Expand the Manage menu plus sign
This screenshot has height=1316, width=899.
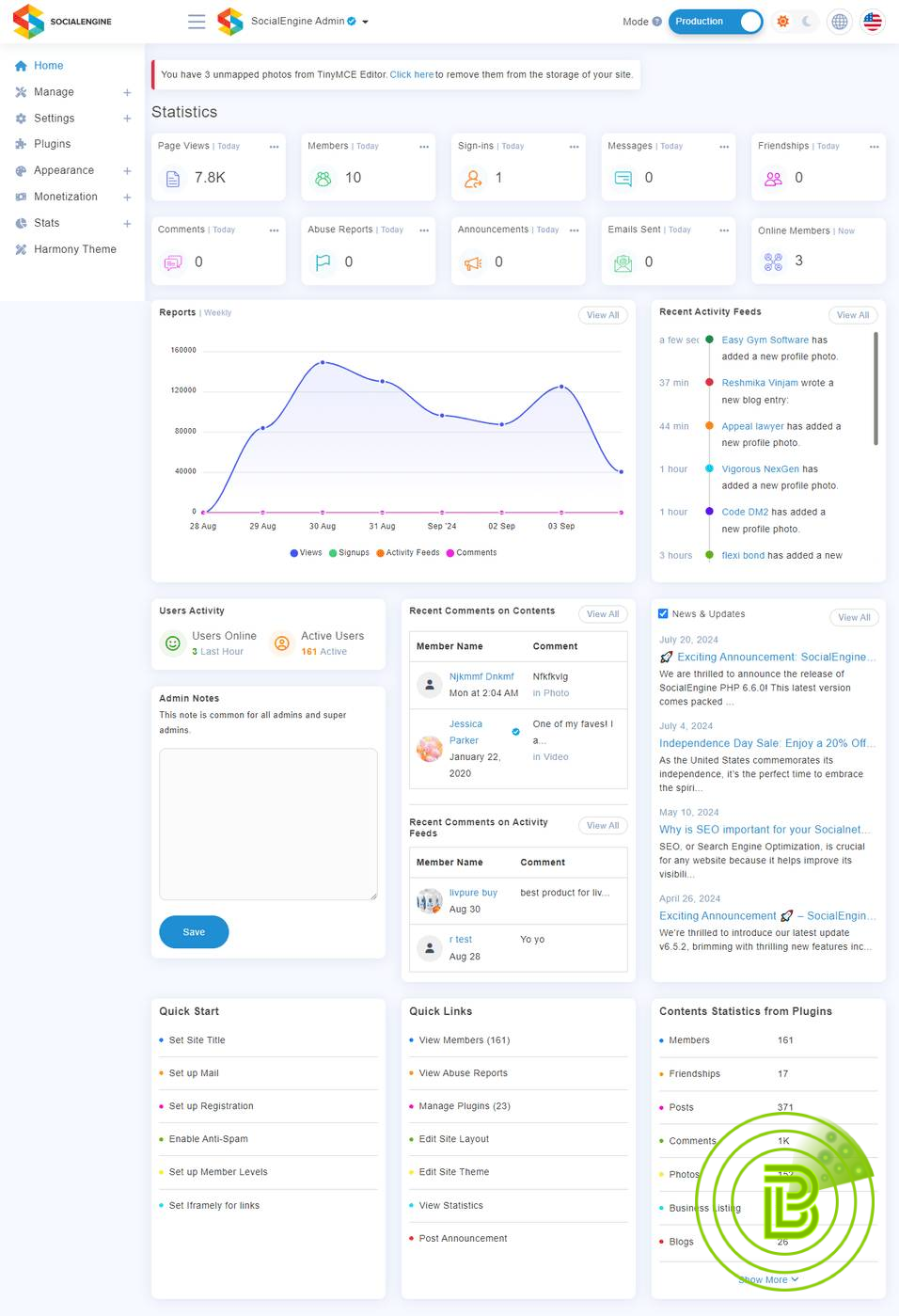tap(127, 92)
